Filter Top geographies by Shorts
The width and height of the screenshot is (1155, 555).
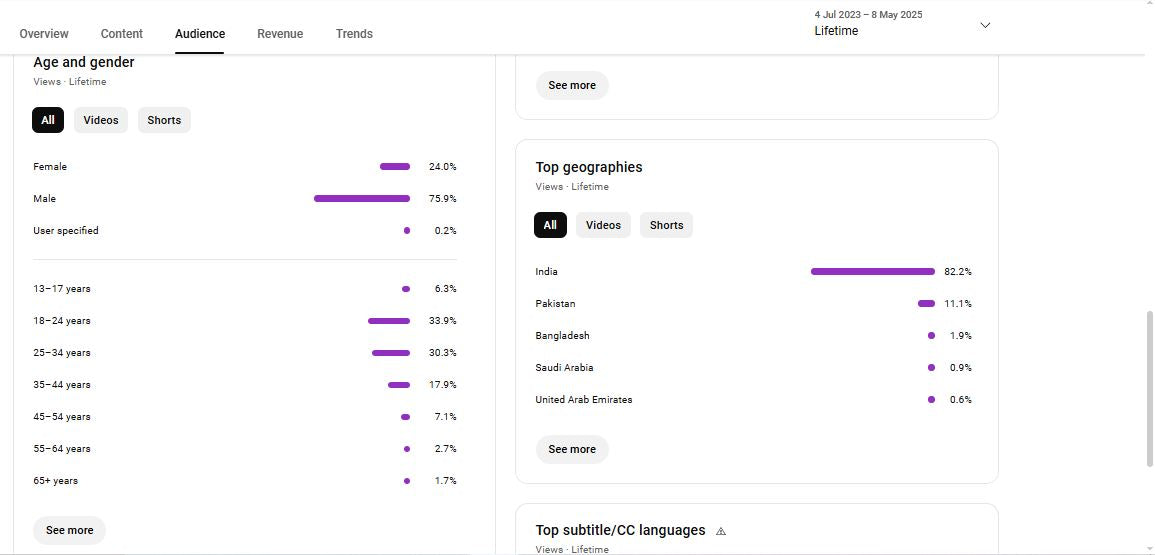(666, 225)
